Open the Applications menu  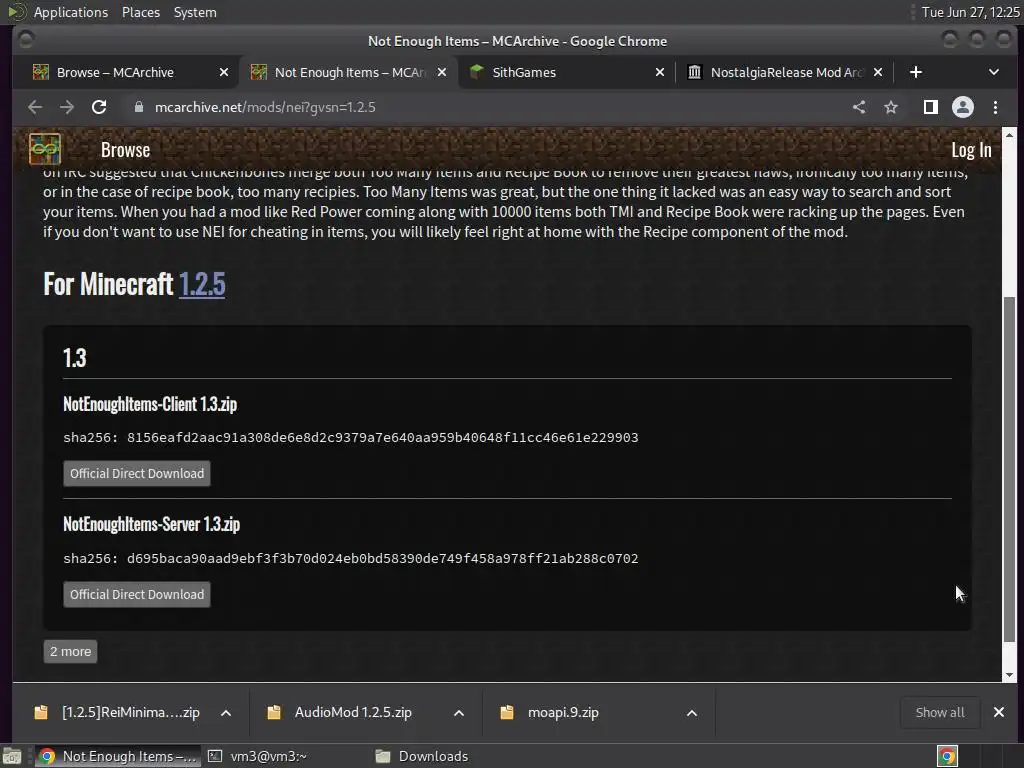(x=71, y=12)
